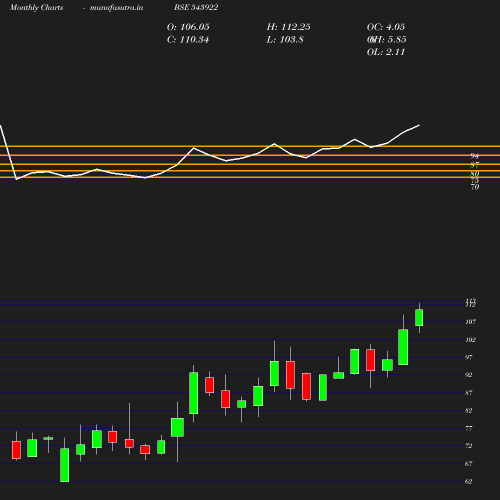Image resolution: width=500 pixels, height=500 pixels.
Task: Click the 70 label on the indicator axis
Action: pos(475,187)
